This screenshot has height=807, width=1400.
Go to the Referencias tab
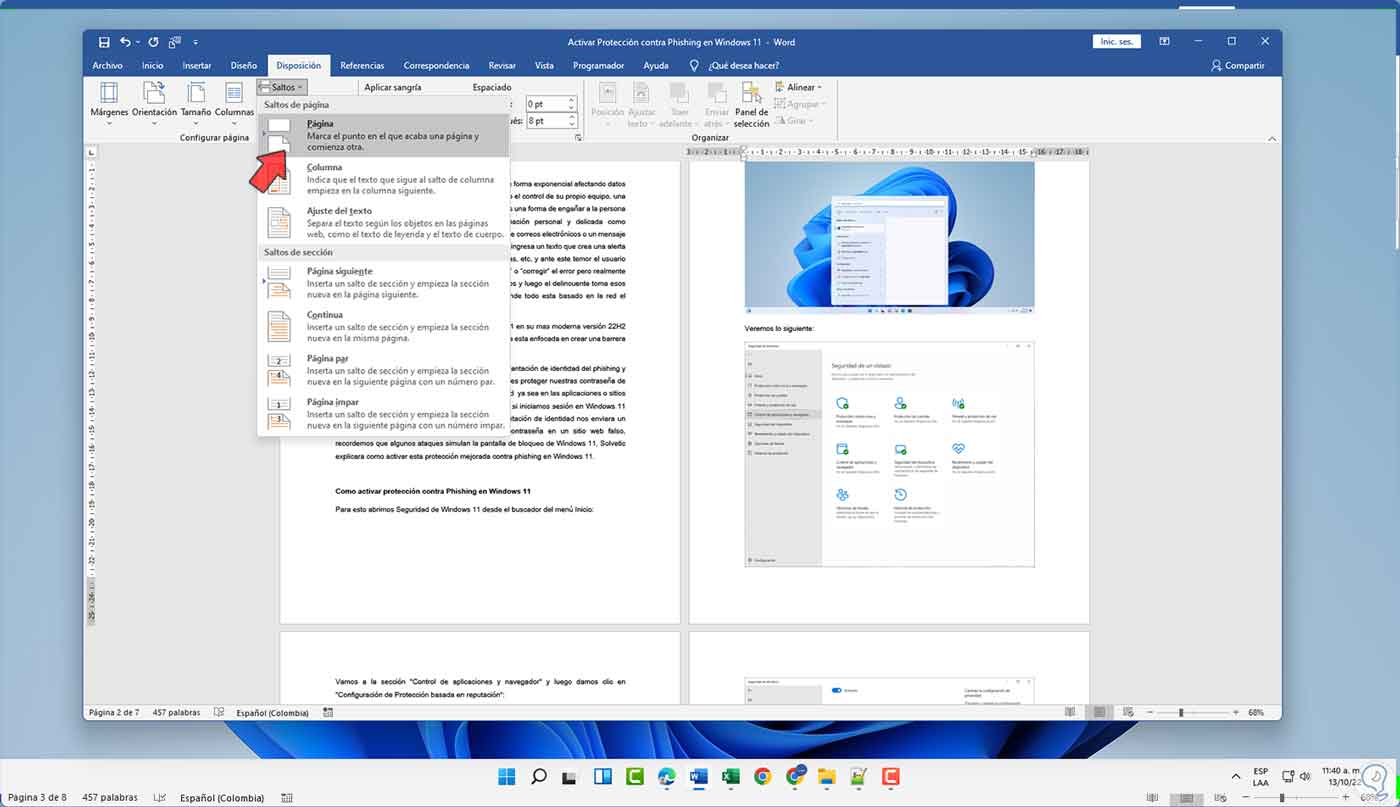tap(362, 66)
